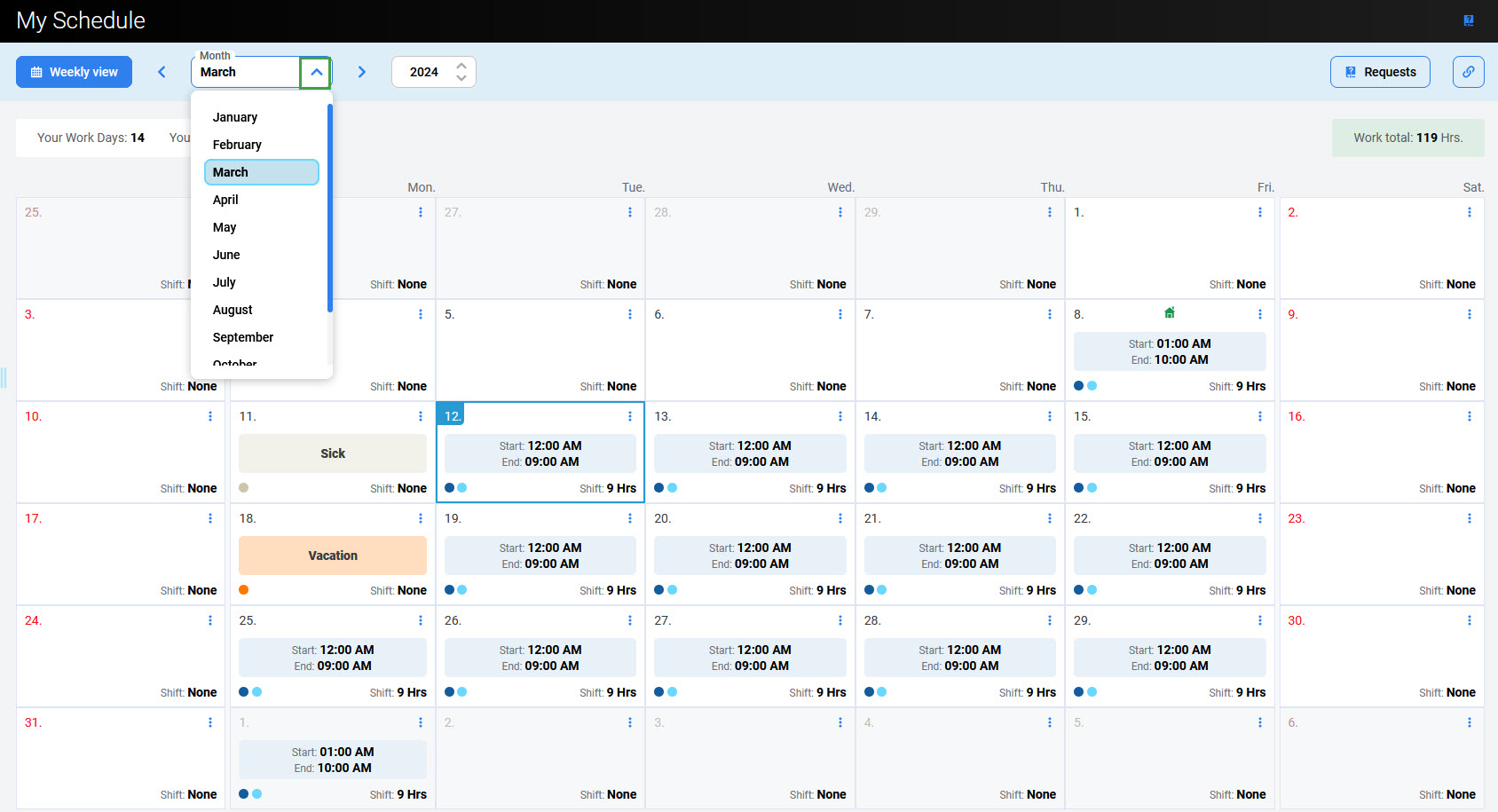Select January from the month list
Viewport: 1498px width, 812px height.
(x=235, y=117)
